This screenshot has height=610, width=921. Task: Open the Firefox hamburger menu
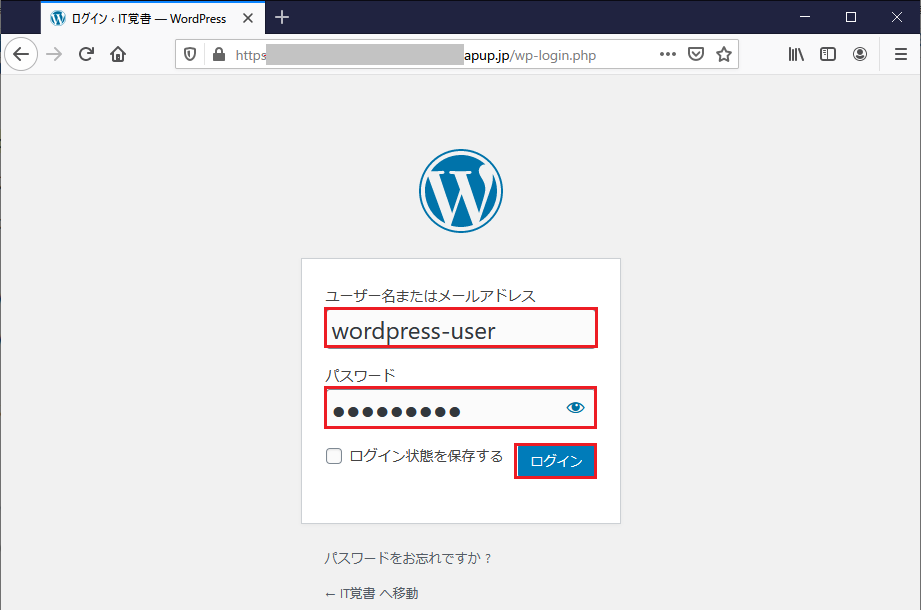click(x=900, y=55)
